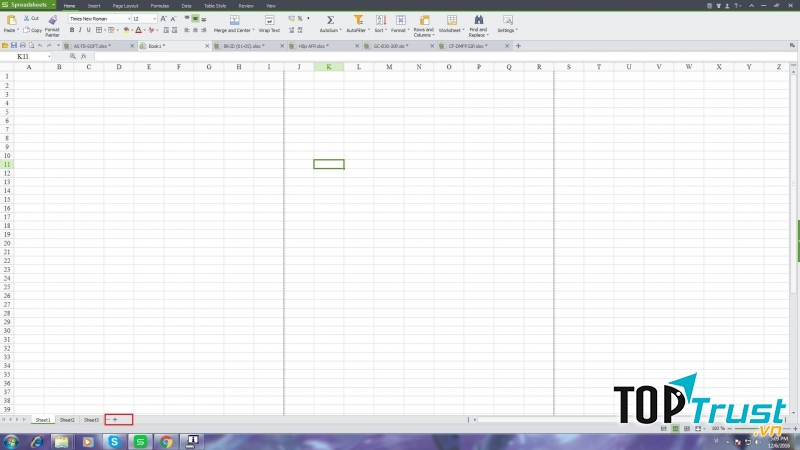The height and width of the screenshot is (450, 800).
Task: Align text right
Action: (204, 30)
